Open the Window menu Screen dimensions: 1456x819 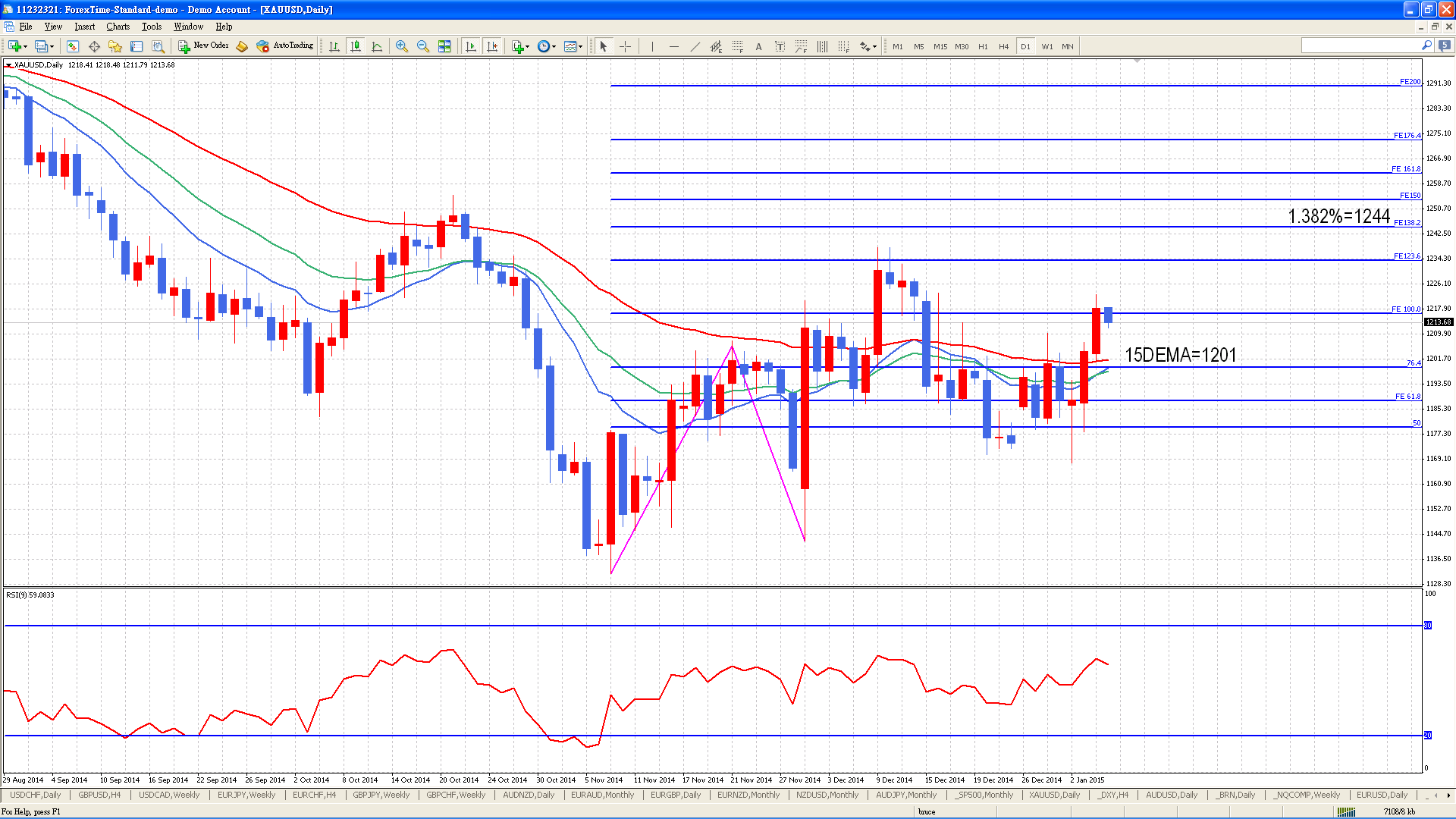[188, 27]
